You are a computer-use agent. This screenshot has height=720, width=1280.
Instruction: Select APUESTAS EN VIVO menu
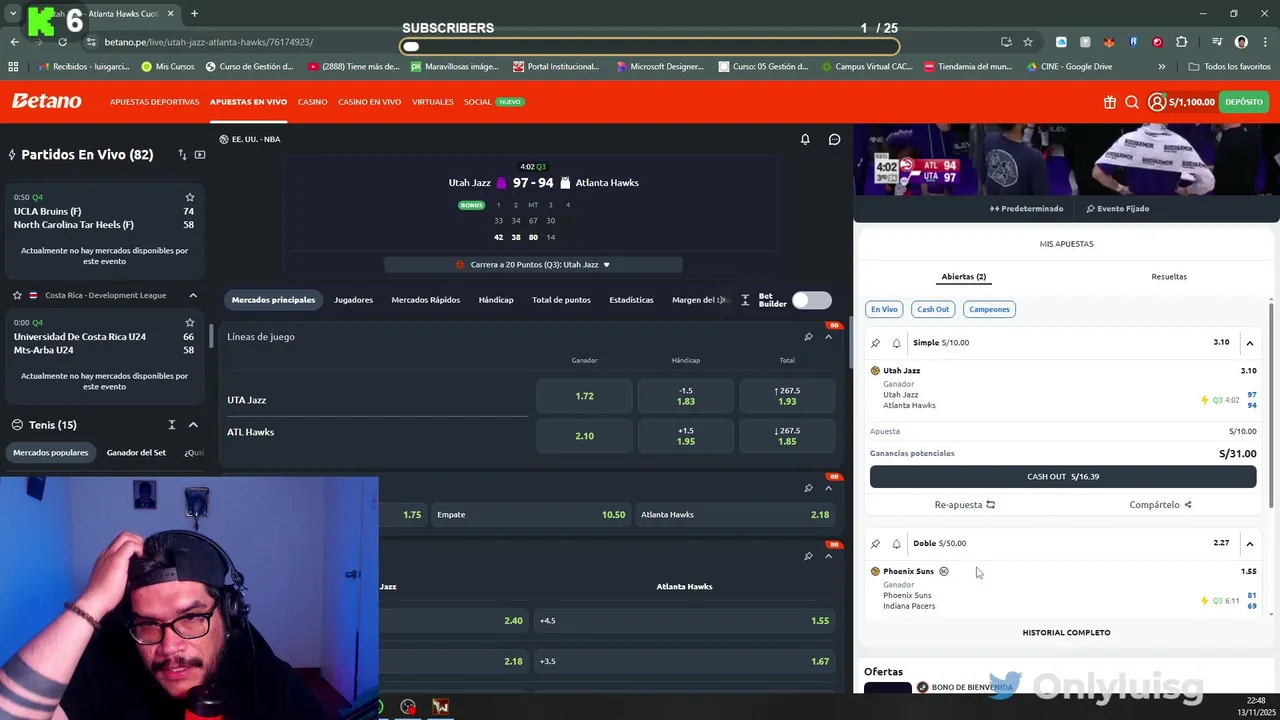(248, 102)
